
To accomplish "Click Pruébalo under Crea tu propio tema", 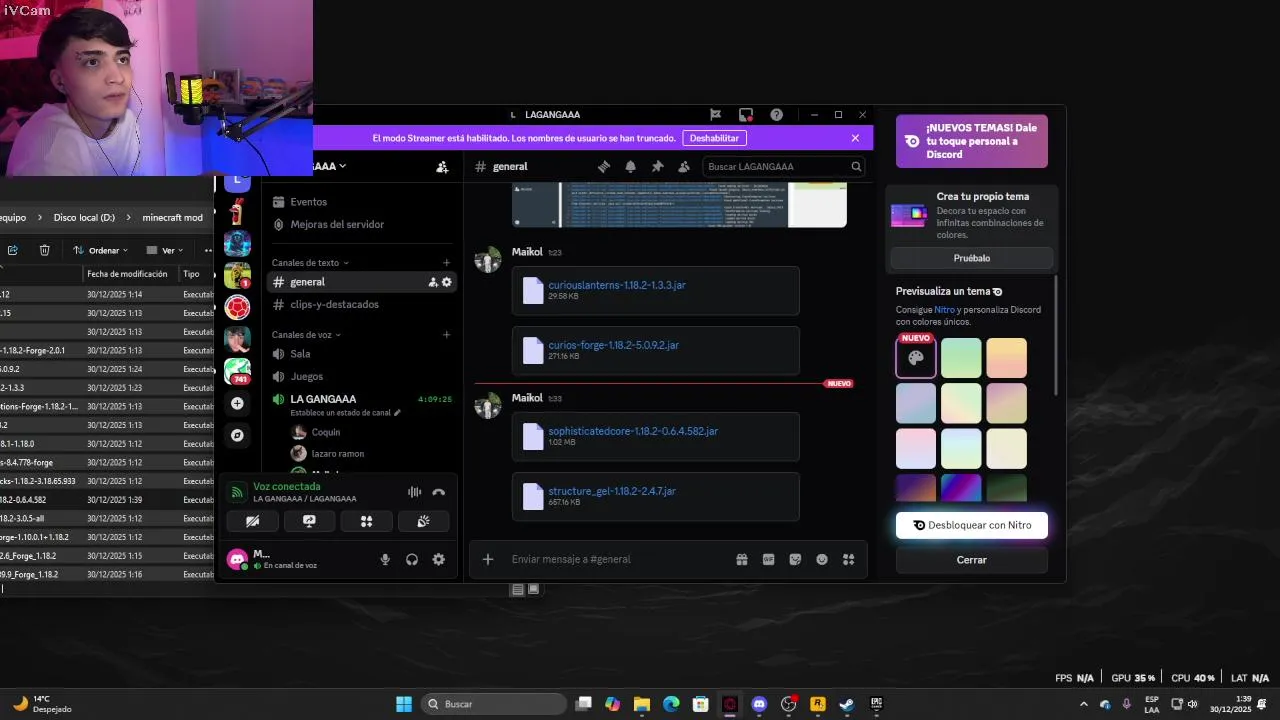I will [972, 258].
